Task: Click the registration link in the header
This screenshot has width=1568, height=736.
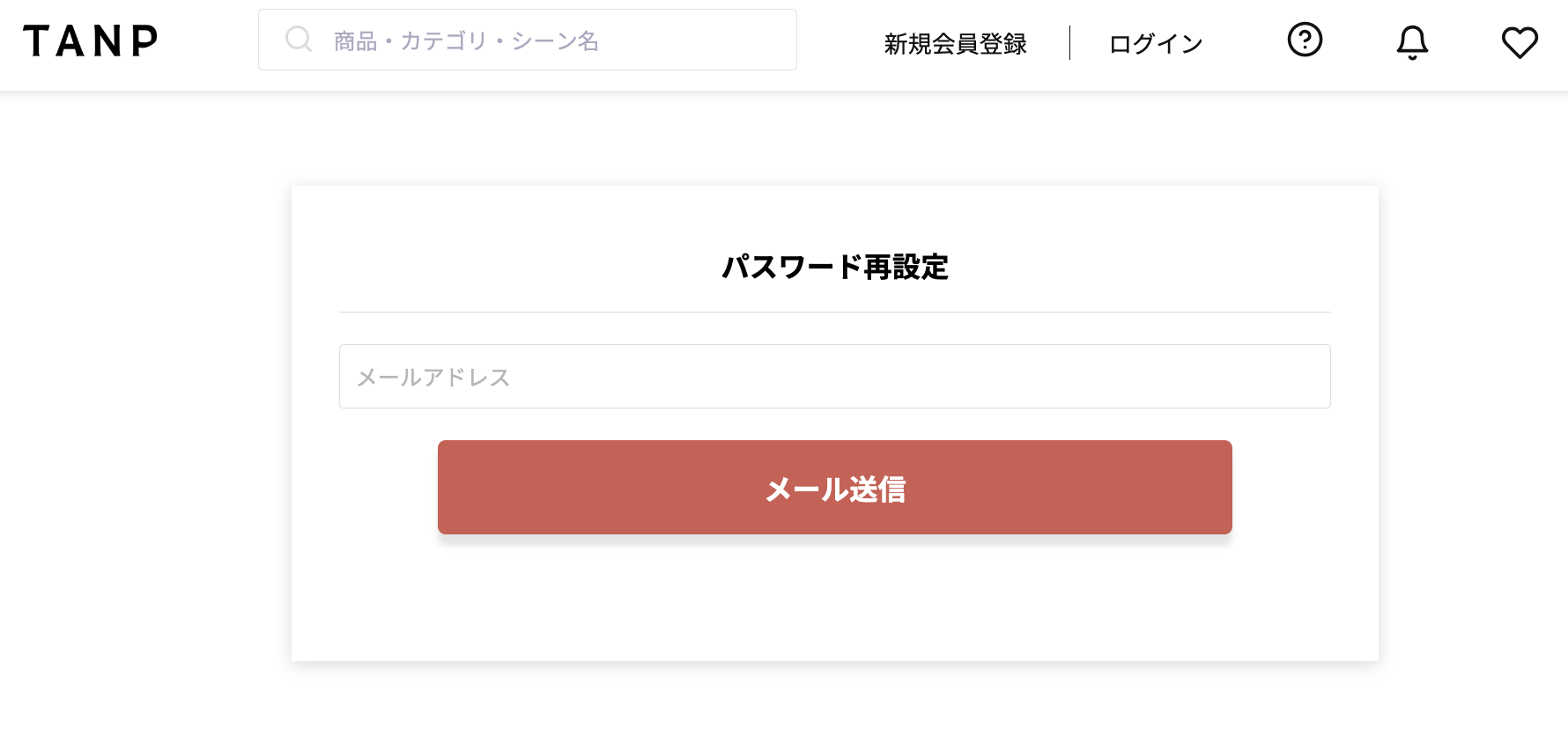Action: (x=955, y=42)
